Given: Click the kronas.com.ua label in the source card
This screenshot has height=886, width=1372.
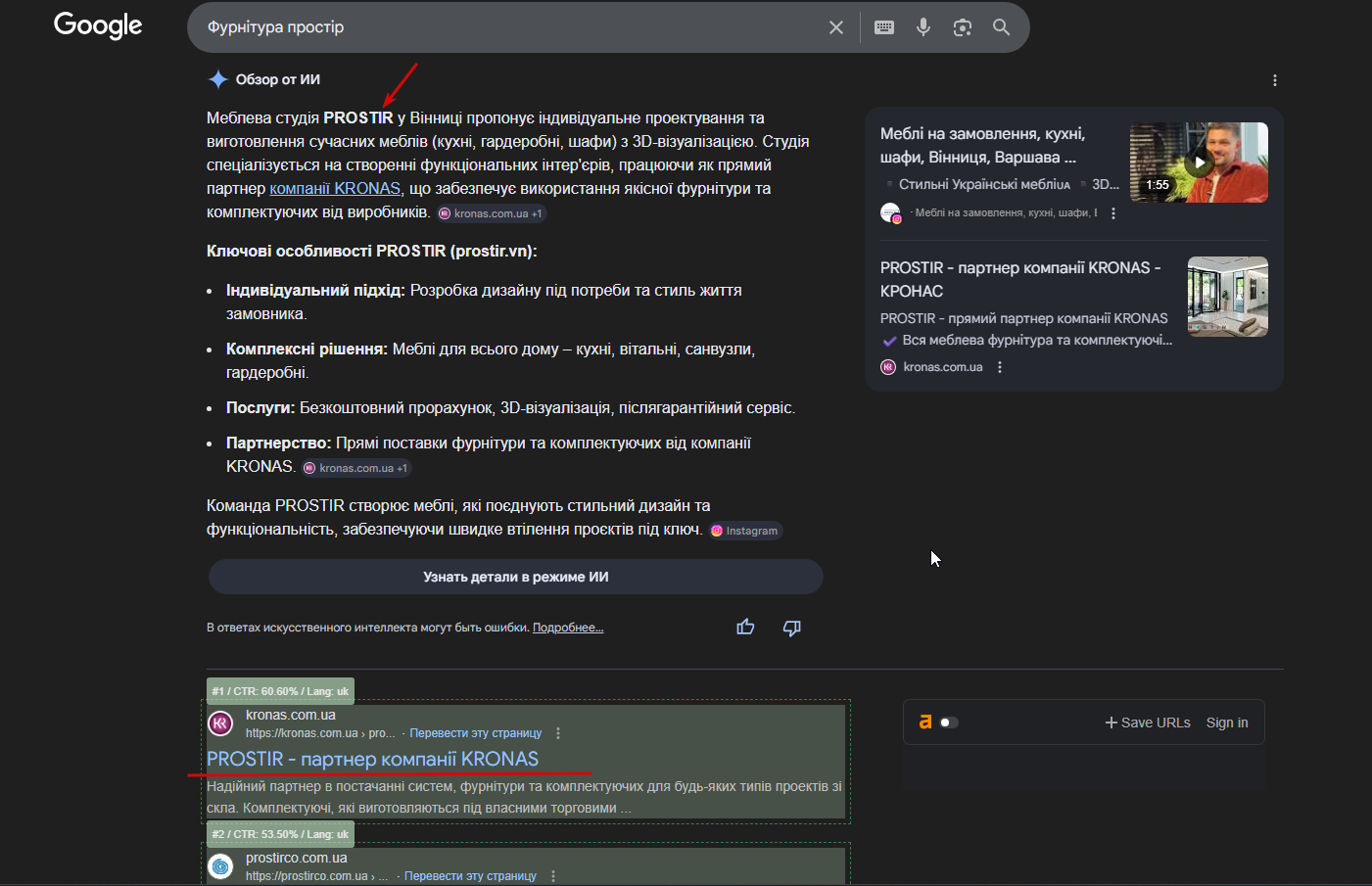Looking at the screenshot, I should click(x=943, y=367).
